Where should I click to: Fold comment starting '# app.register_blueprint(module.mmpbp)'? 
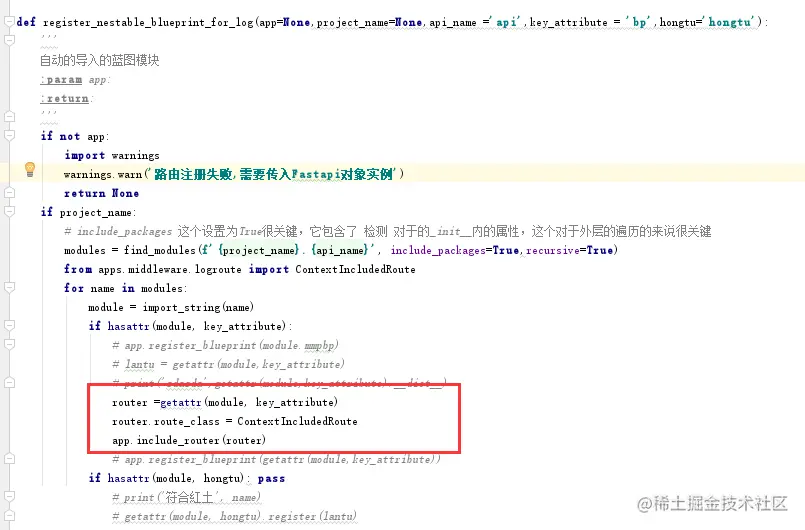coord(9,345)
